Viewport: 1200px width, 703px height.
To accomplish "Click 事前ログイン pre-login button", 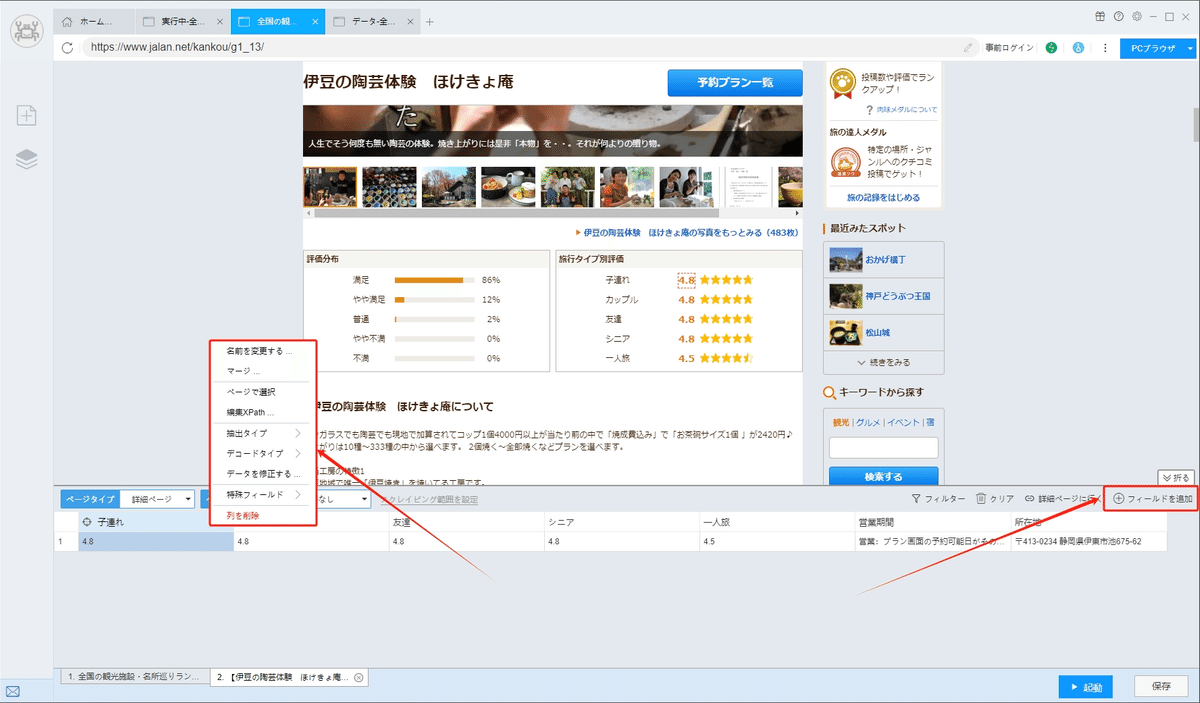I will pos(1008,47).
